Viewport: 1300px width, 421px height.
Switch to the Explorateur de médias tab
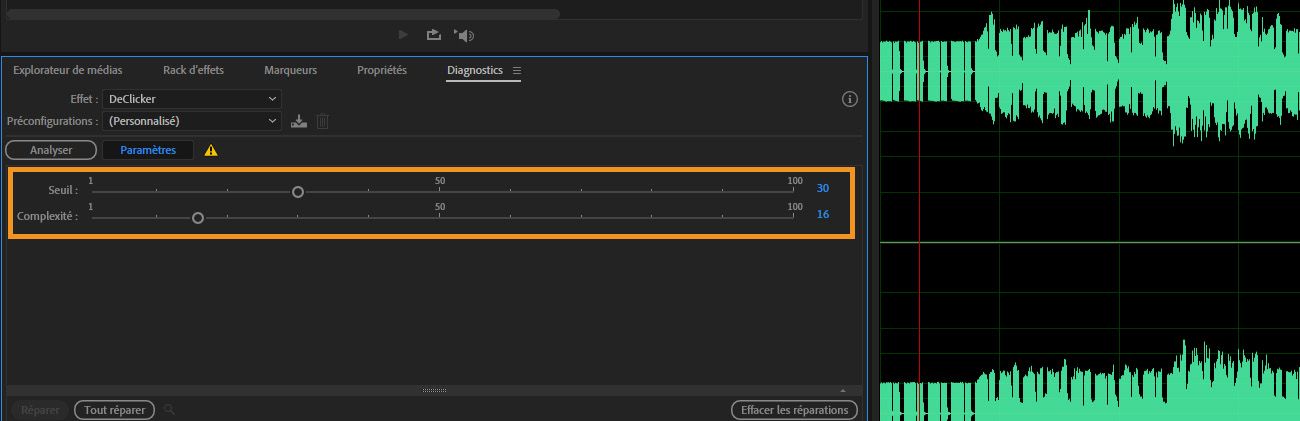pos(68,71)
